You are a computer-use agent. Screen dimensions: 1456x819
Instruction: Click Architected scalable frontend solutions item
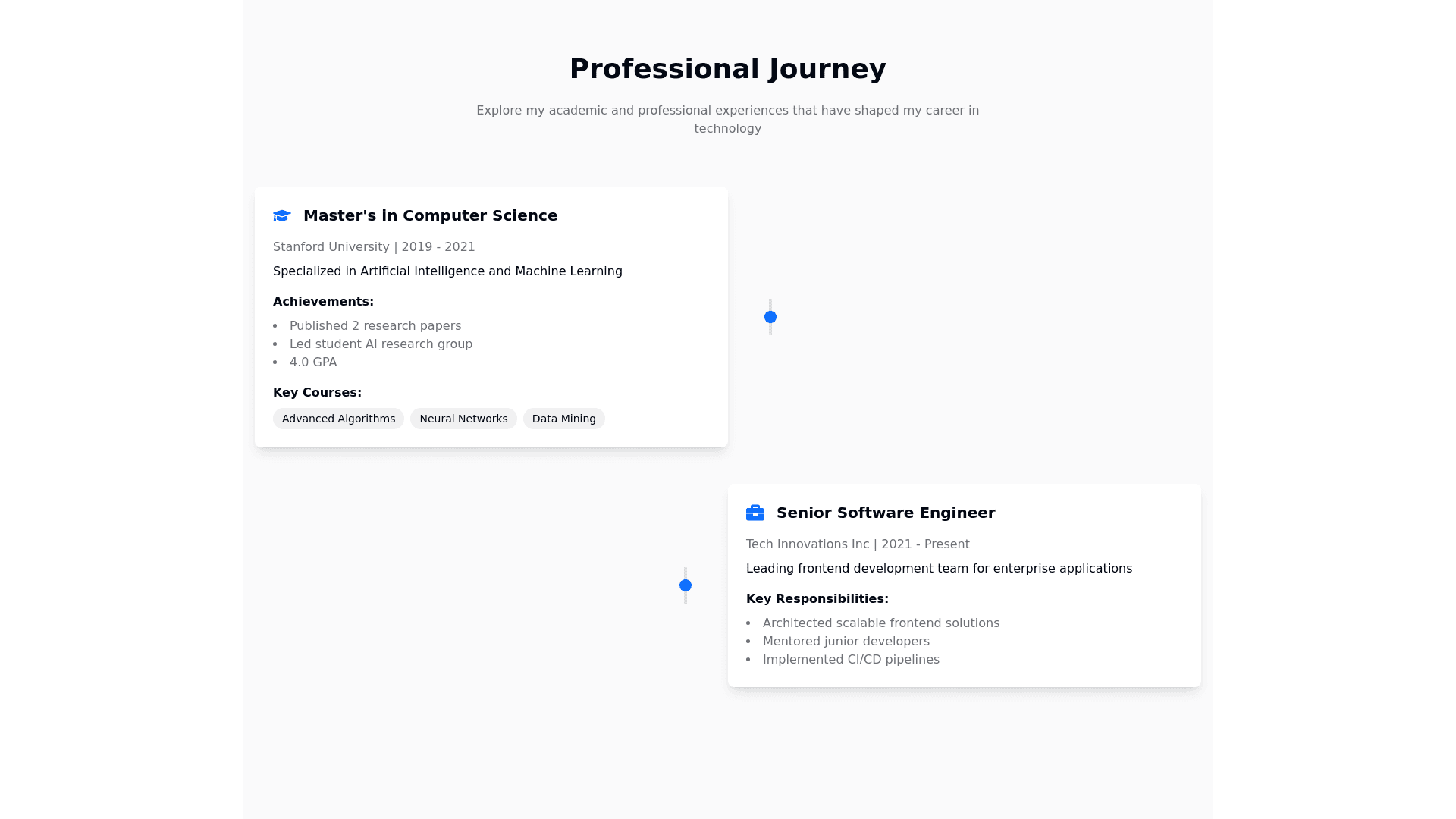point(880,623)
